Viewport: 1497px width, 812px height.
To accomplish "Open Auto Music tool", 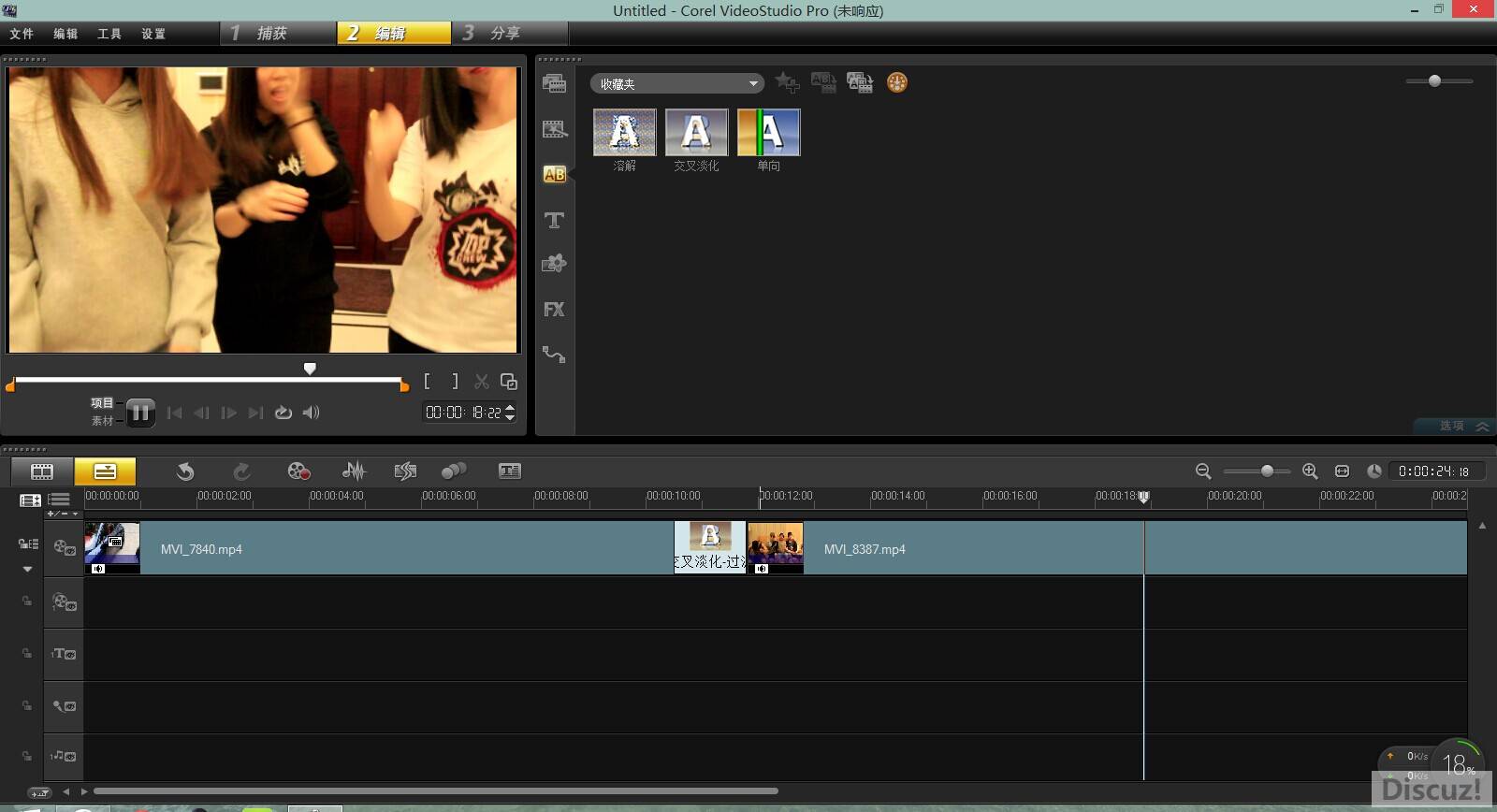I will (x=405, y=471).
